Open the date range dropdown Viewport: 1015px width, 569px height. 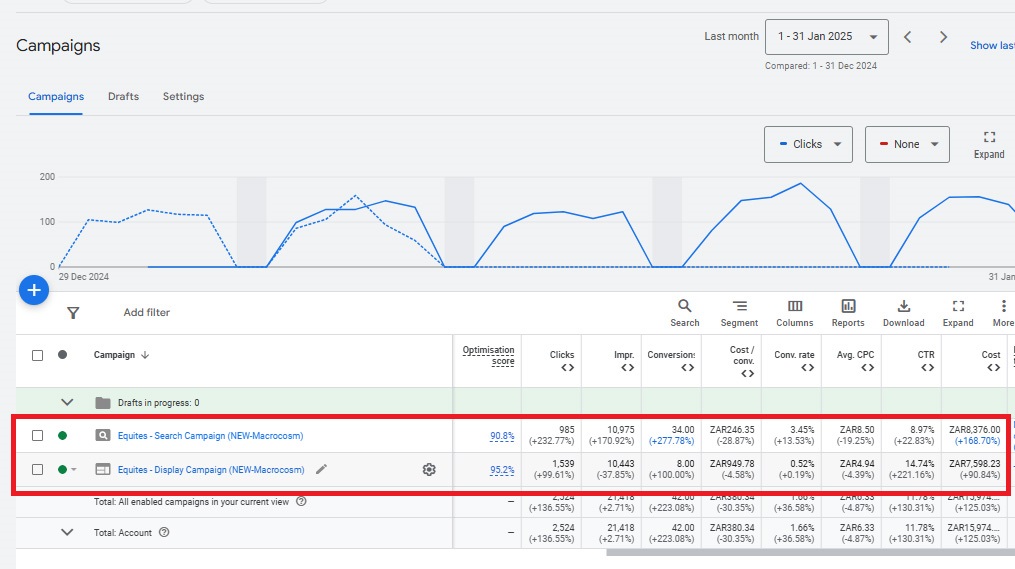click(826, 37)
